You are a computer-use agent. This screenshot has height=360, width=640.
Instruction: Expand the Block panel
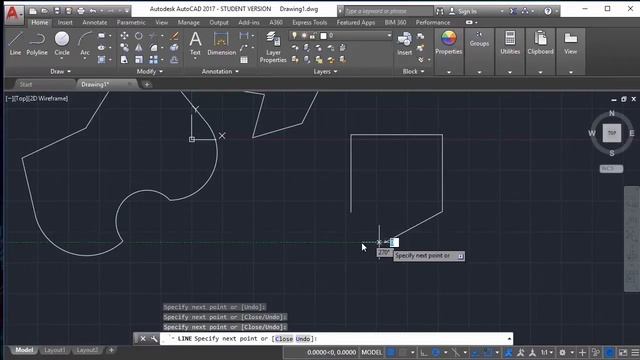tap(413, 71)
